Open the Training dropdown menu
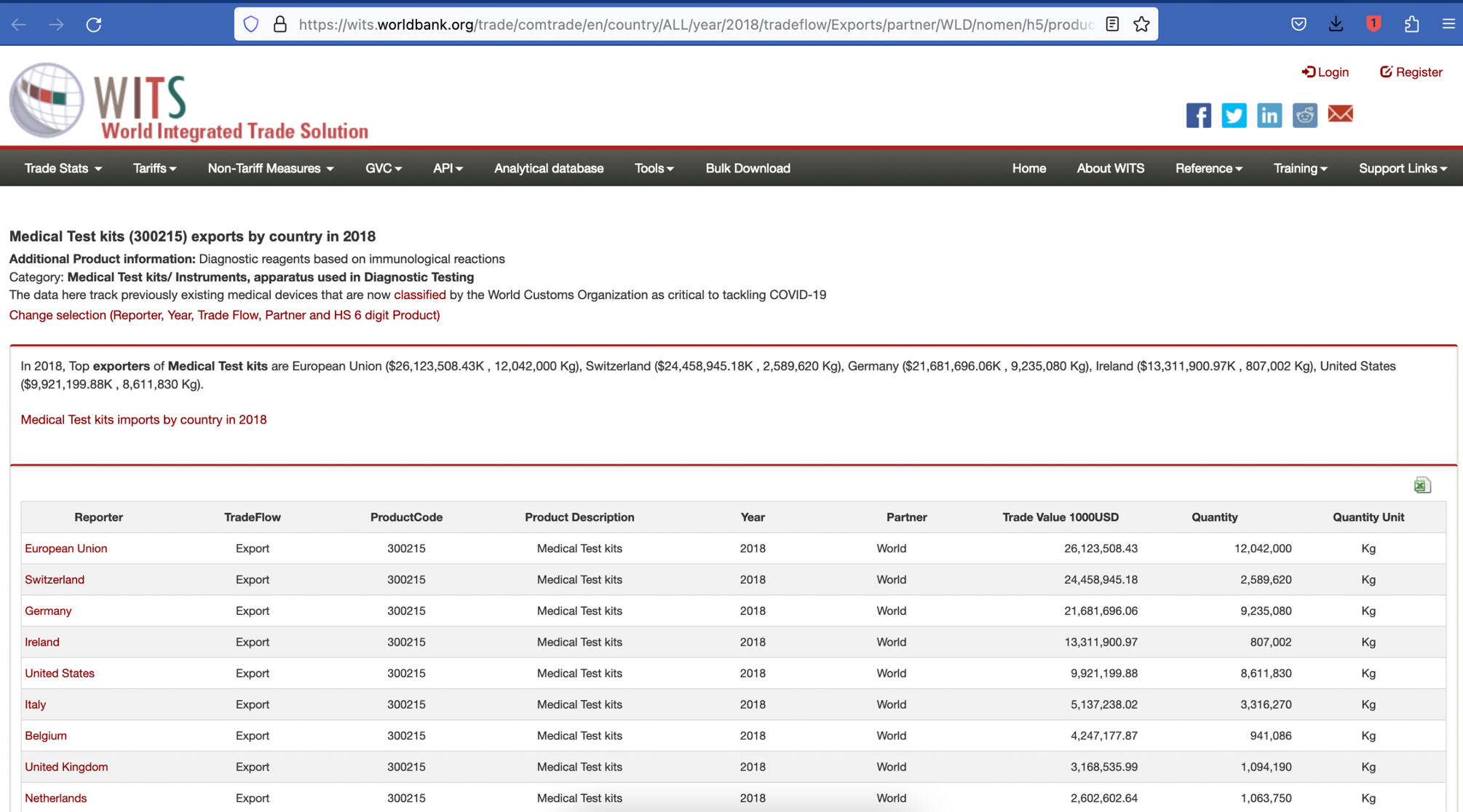 click(1300, 168)
